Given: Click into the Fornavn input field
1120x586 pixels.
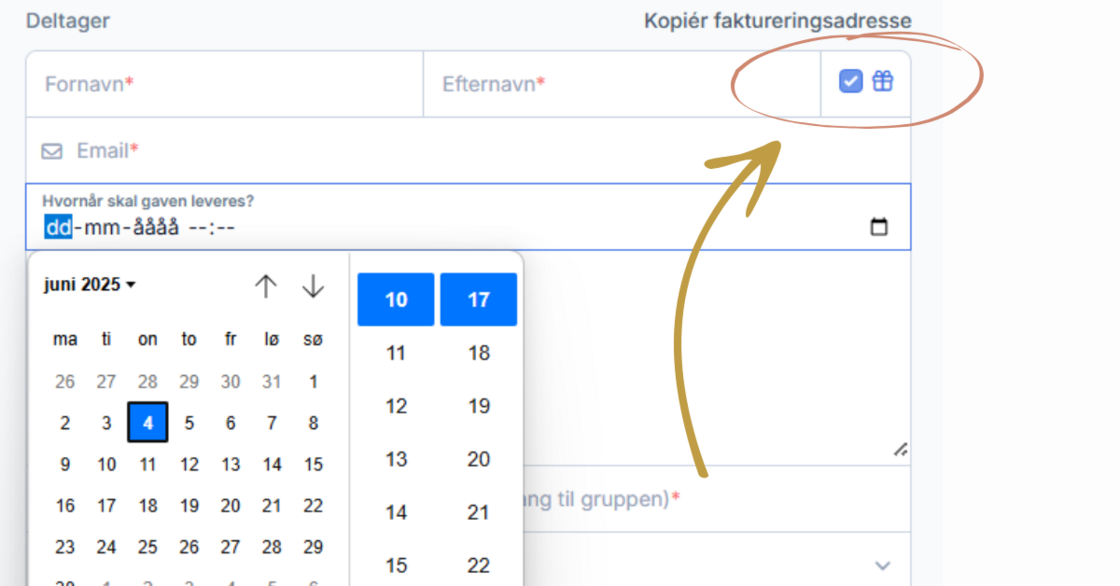Looking at the screenshot, I should (x=224, y=85).
